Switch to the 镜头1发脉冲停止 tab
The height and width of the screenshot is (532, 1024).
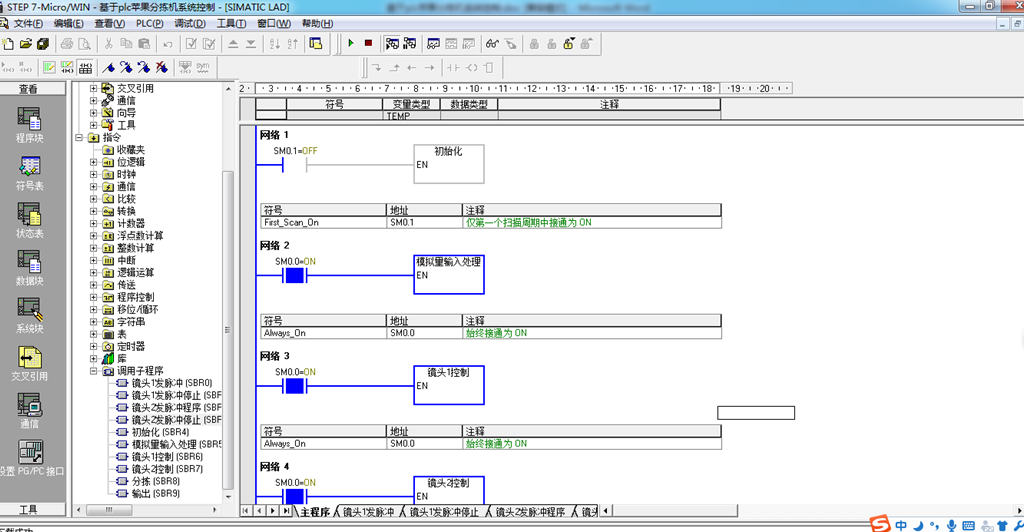(444, 512)
